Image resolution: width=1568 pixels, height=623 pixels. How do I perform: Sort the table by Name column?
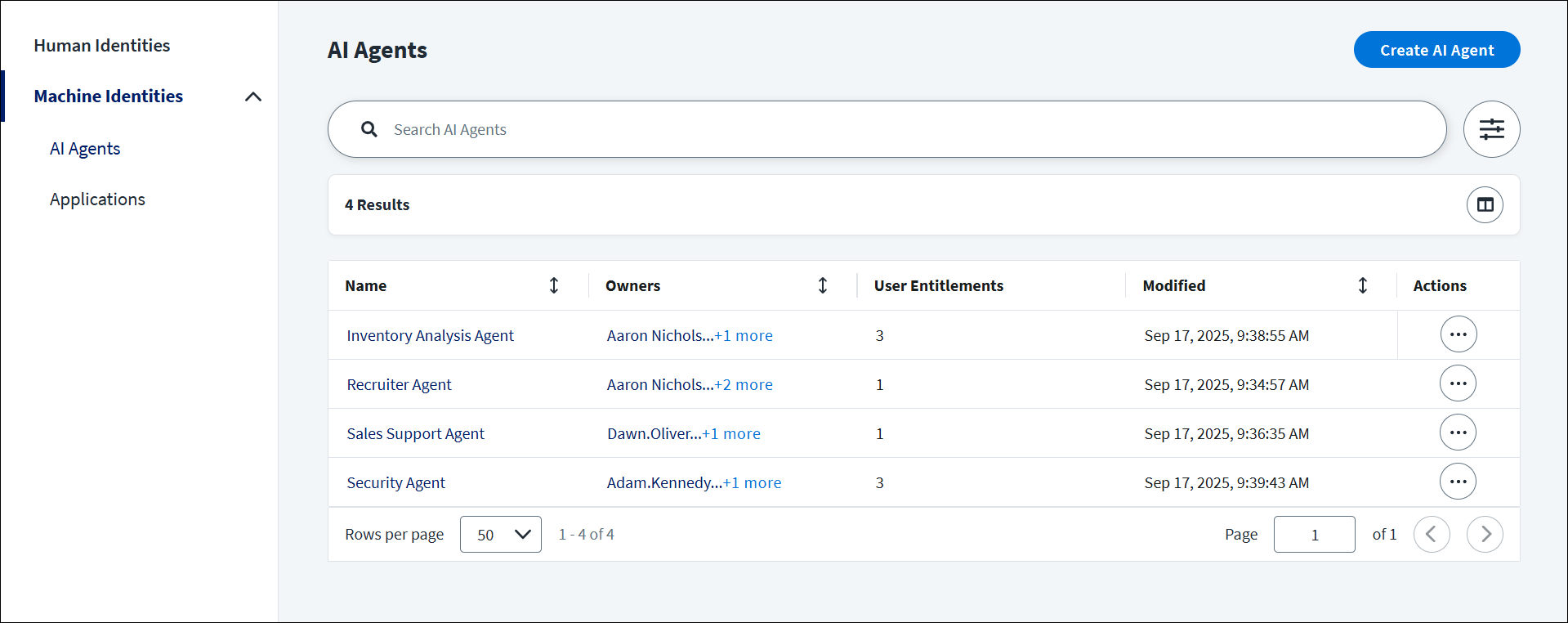554,285
